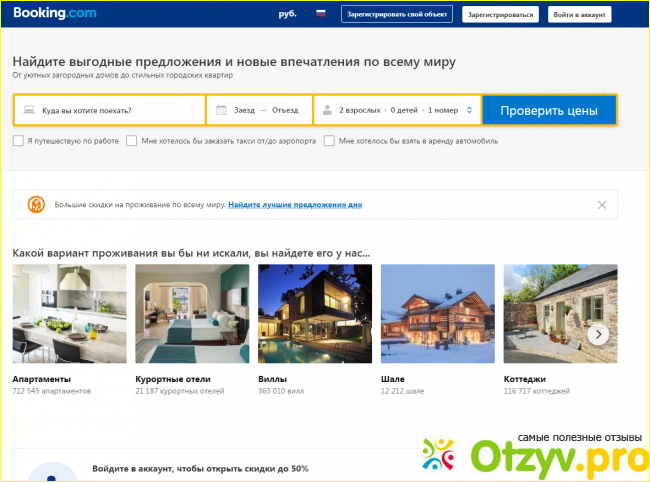Check "Я путешествую по работе" checkbox
Image resolution: width=650 pixels, height=482 pixels.
[18, 141]
